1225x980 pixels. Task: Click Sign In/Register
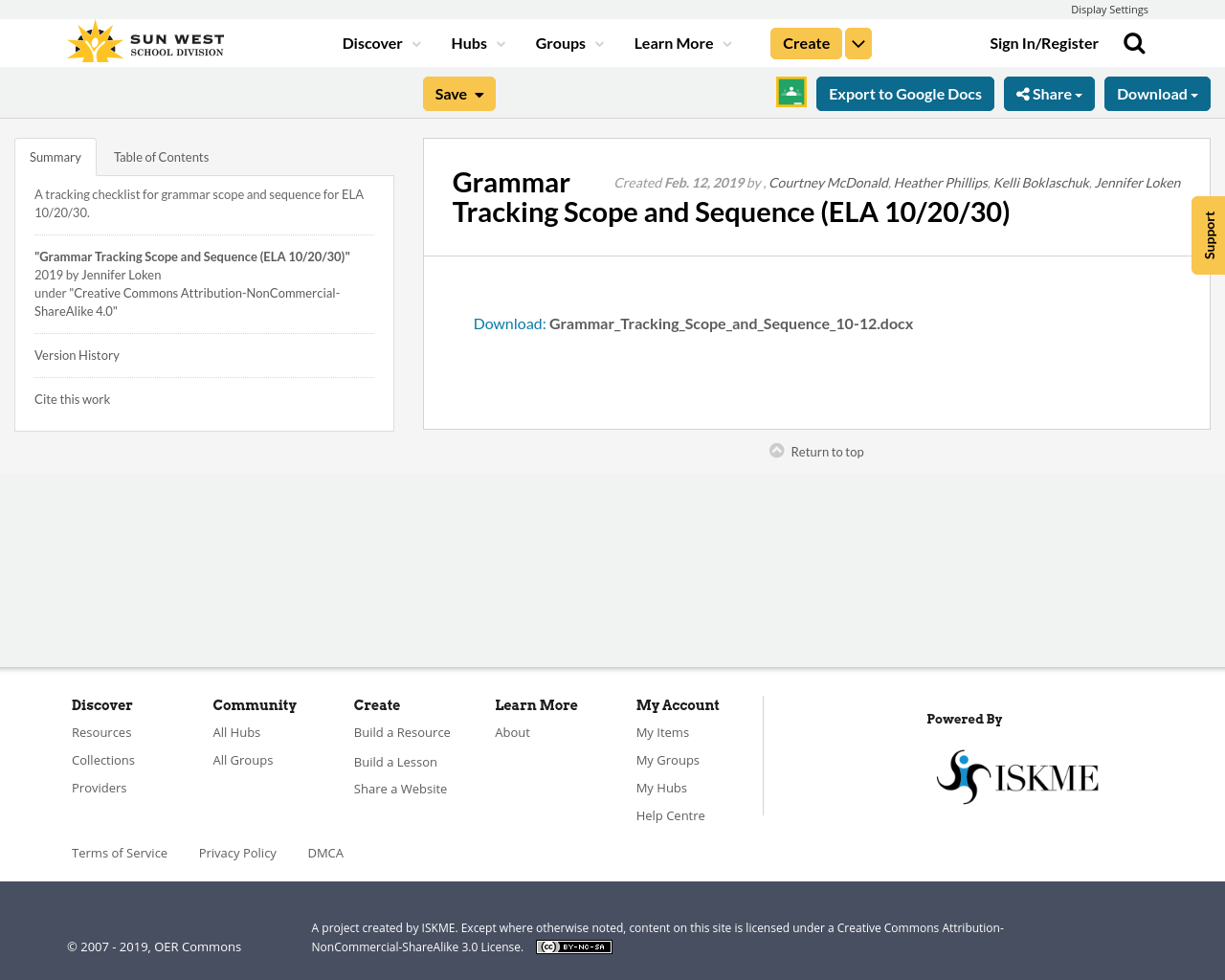(x=1043, y=42)
